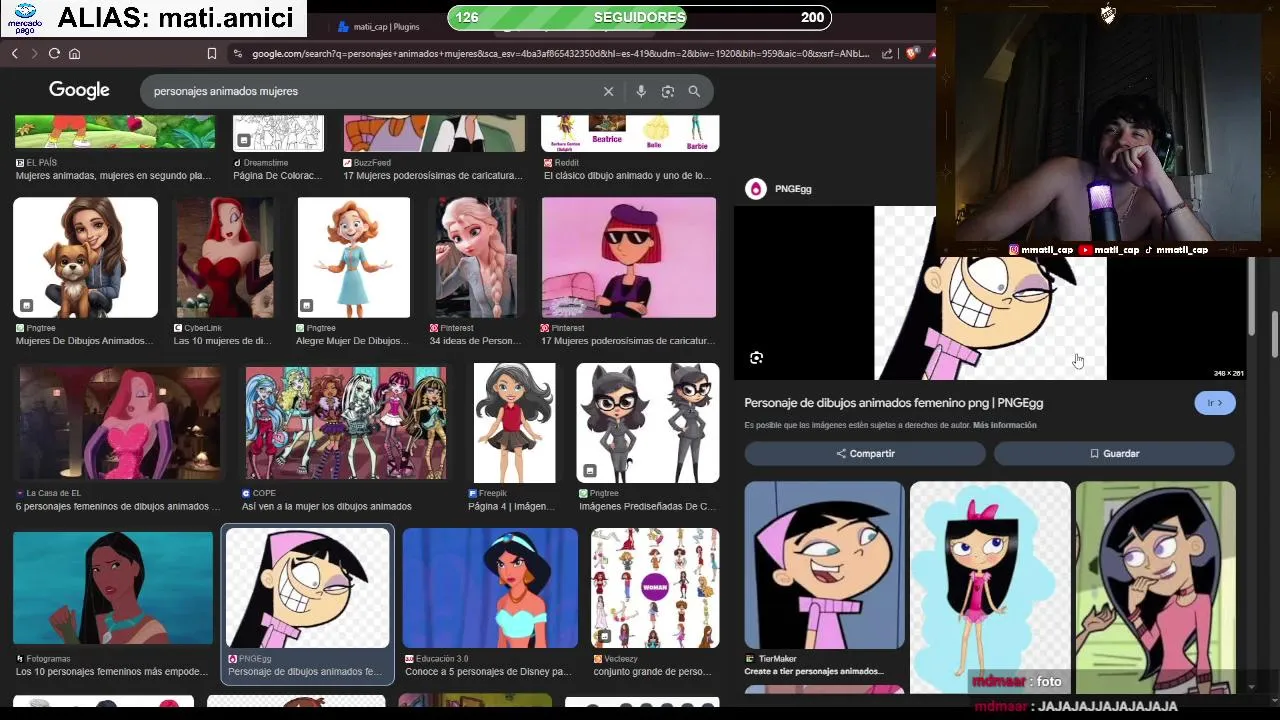1280x720 pixels.
Task: Open TierMaker related image of Trixie
Action: (825, 565)
